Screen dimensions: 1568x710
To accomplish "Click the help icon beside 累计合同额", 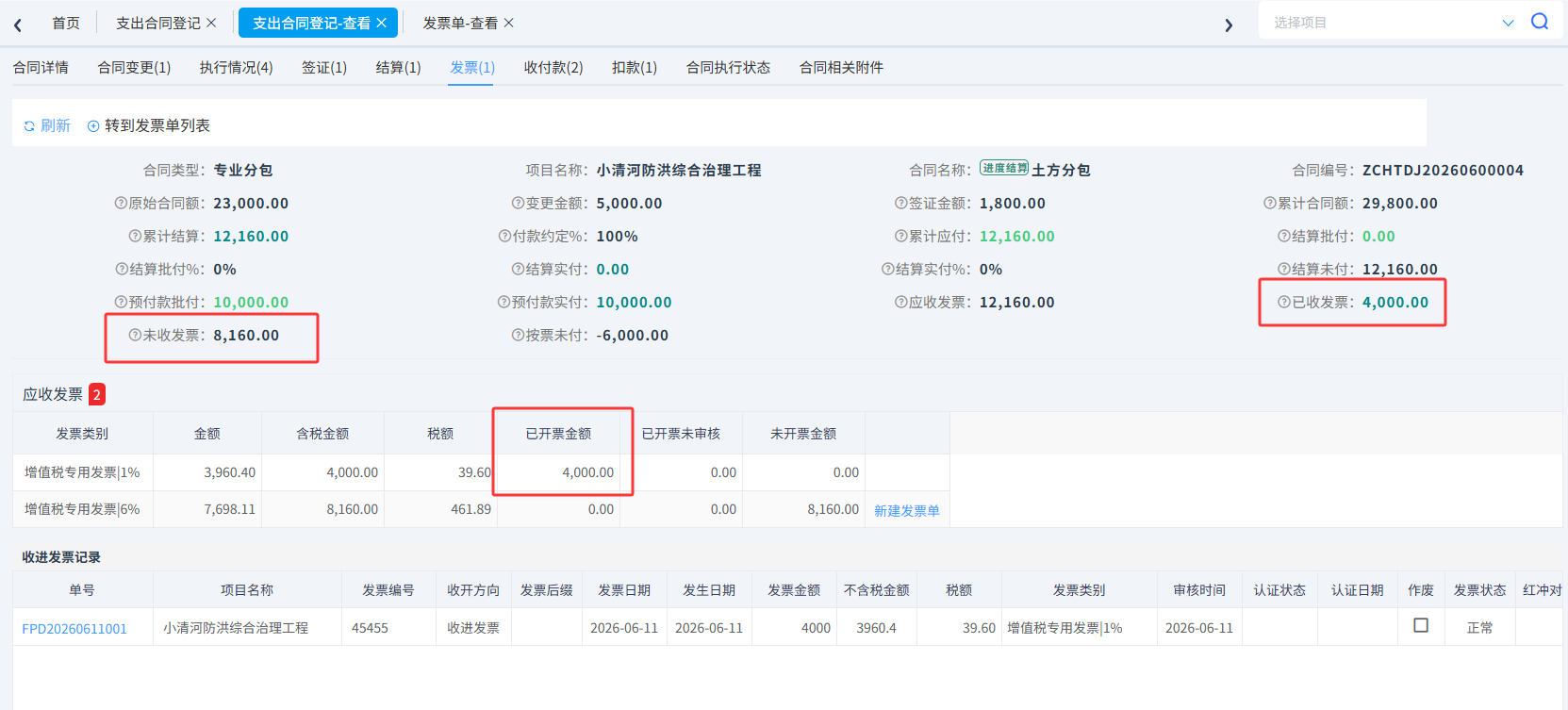I will (x=1270, y=203).
